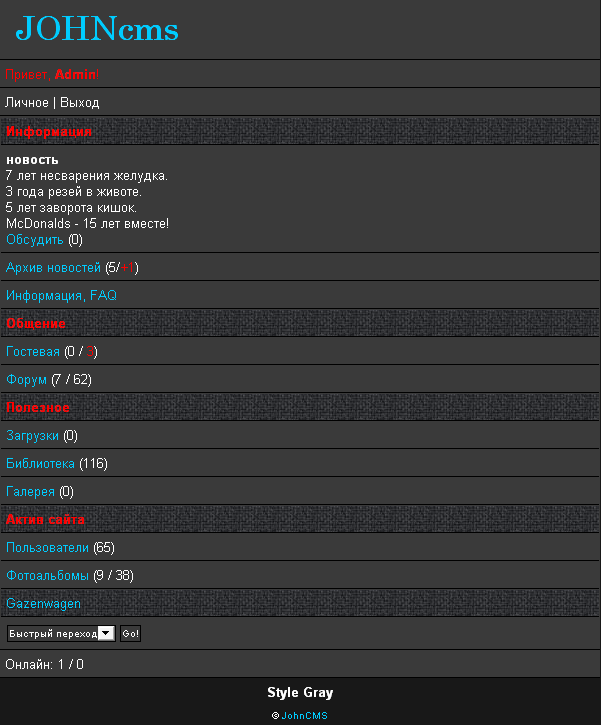
Task: Expand the Быстрый переход dropdown
Action: coord(61,634)
